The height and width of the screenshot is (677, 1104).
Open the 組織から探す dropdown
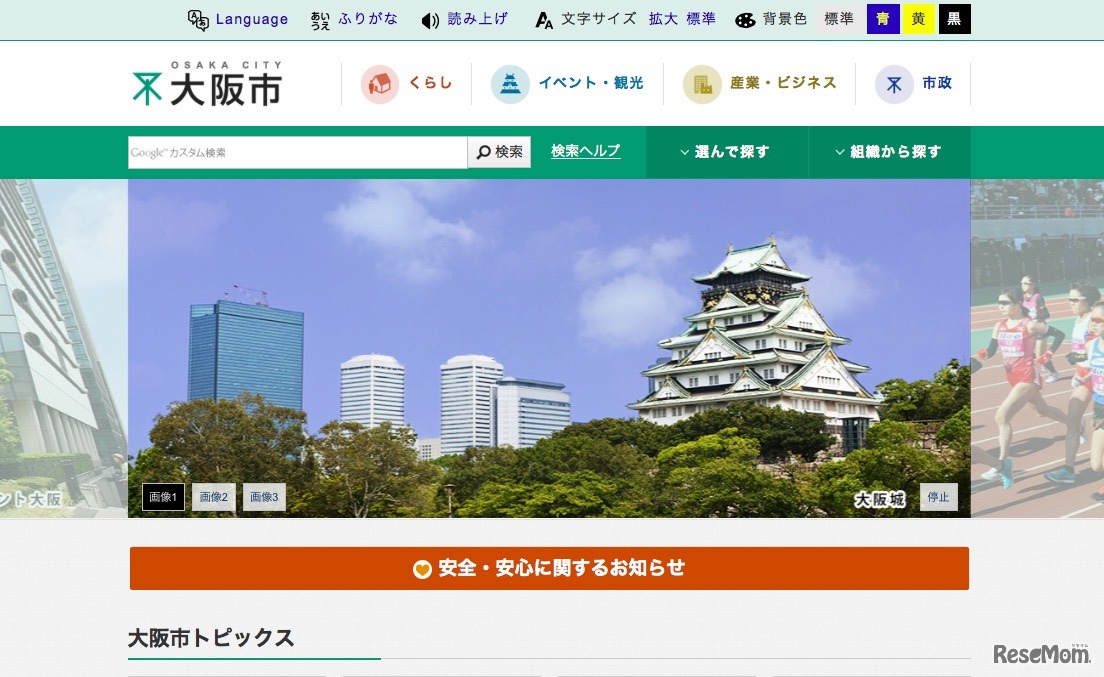coord(888,151)
